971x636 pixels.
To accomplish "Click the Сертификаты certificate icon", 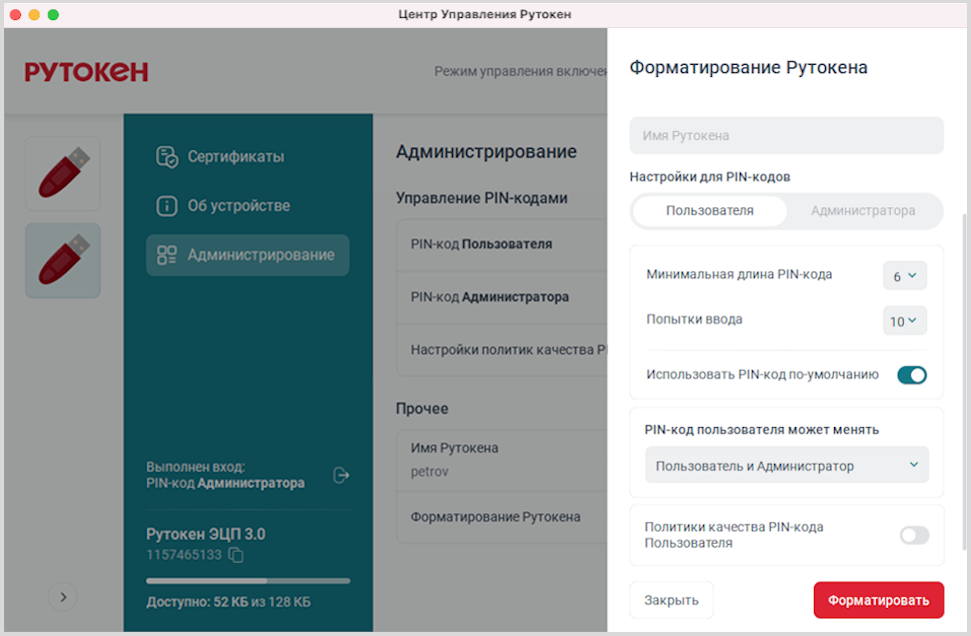I will (167, 157).
